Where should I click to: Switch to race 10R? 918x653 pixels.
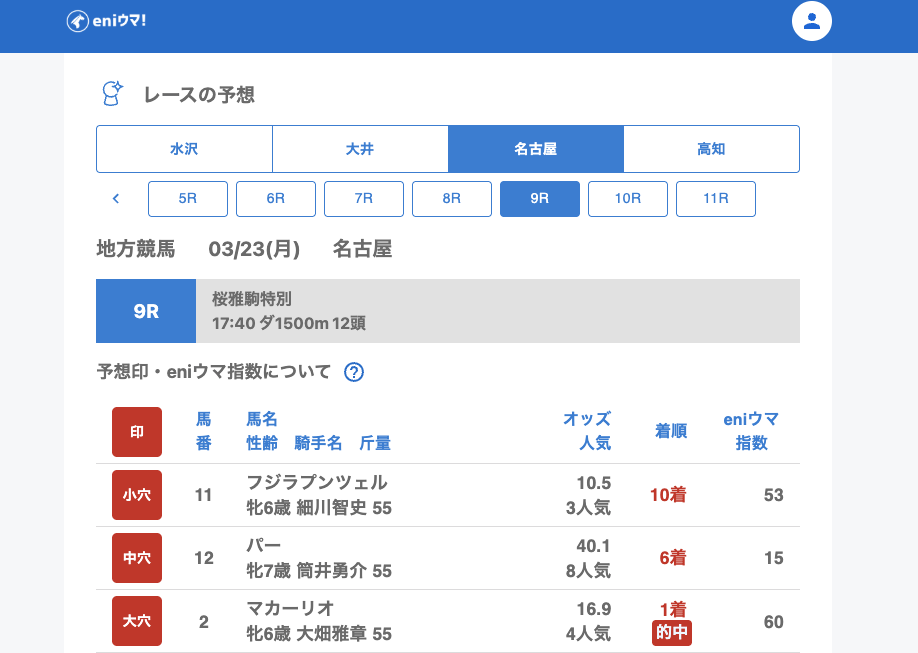point(628,199)
